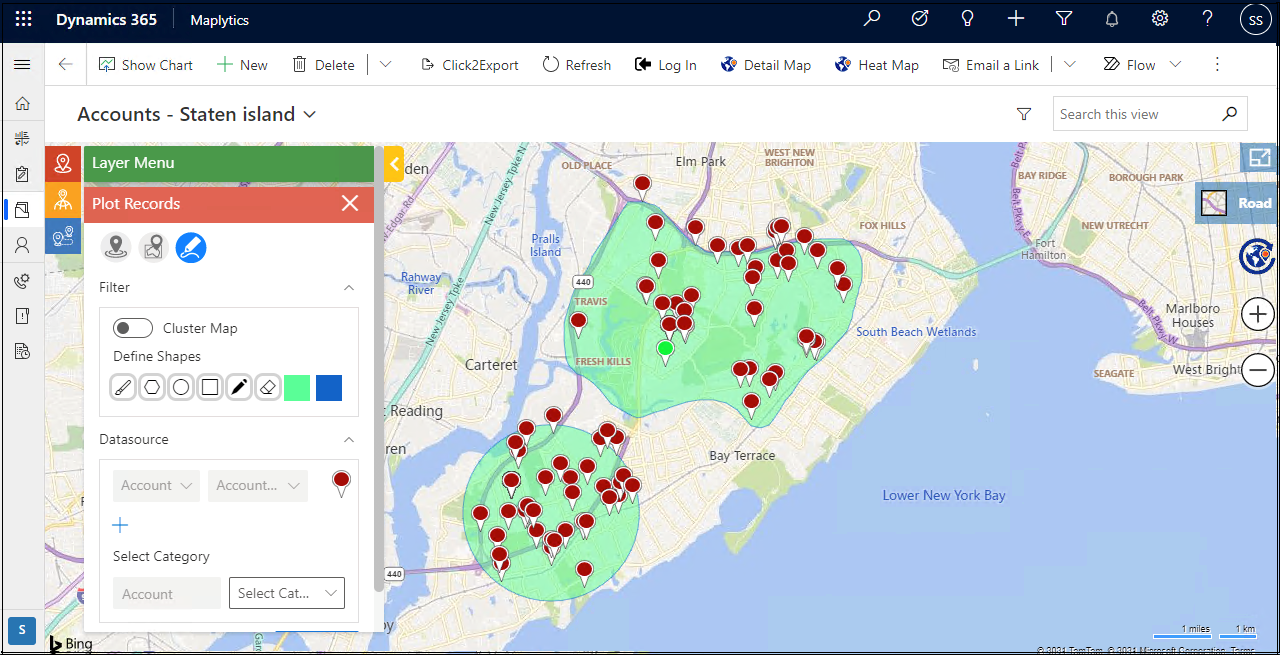Click the globe locate icon on the map

1256,256
